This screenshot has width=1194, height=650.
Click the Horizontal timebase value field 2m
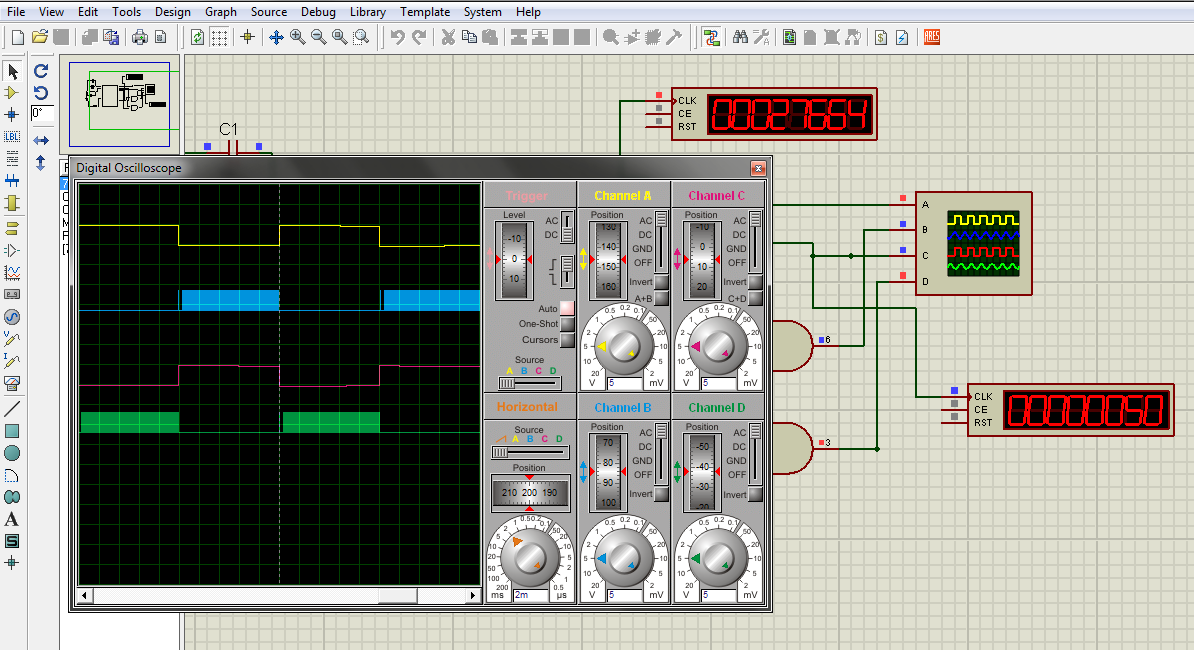[531, 595]
